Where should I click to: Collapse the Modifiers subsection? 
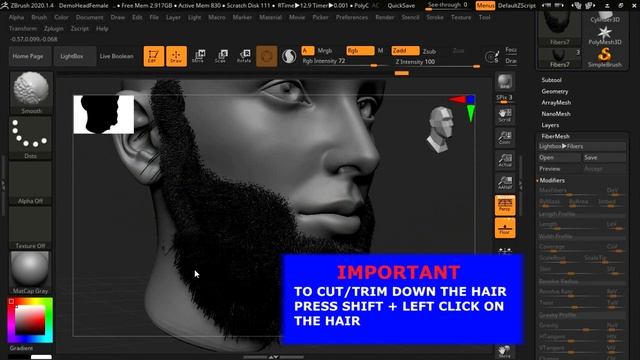pyautogui.click(x=552, y=180)
